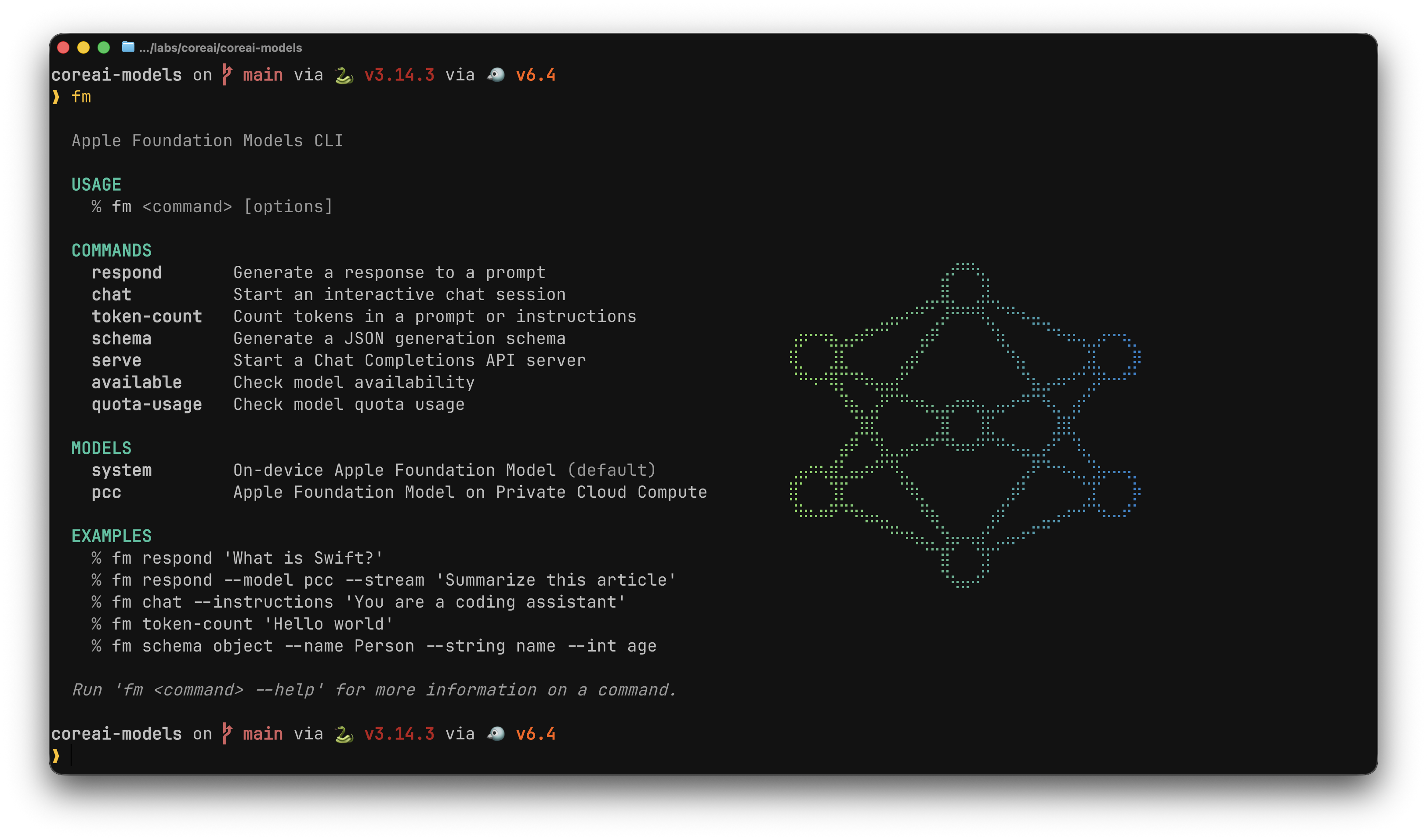Viewport: 1427px width, 840px height.
Task: Click the snake Python icon in bottom prompt
Action: (x=344, y=734)
